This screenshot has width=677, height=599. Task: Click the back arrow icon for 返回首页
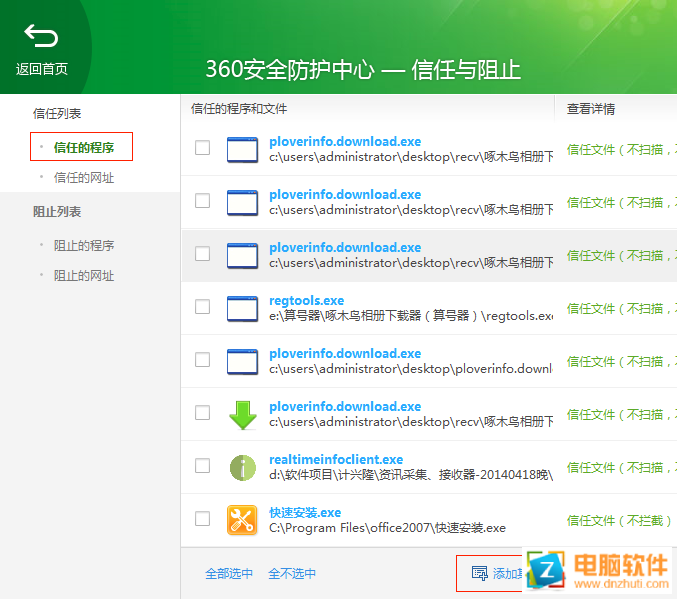coord(41,35)
